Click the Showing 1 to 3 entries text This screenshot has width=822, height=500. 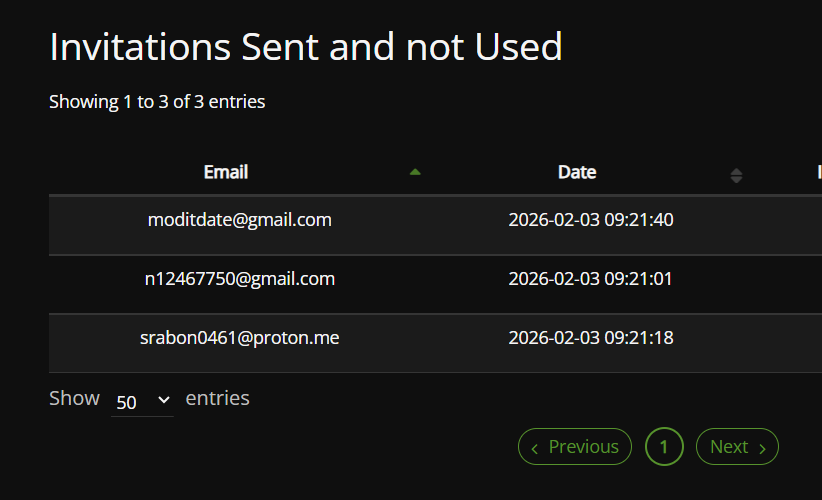point(157,101)
